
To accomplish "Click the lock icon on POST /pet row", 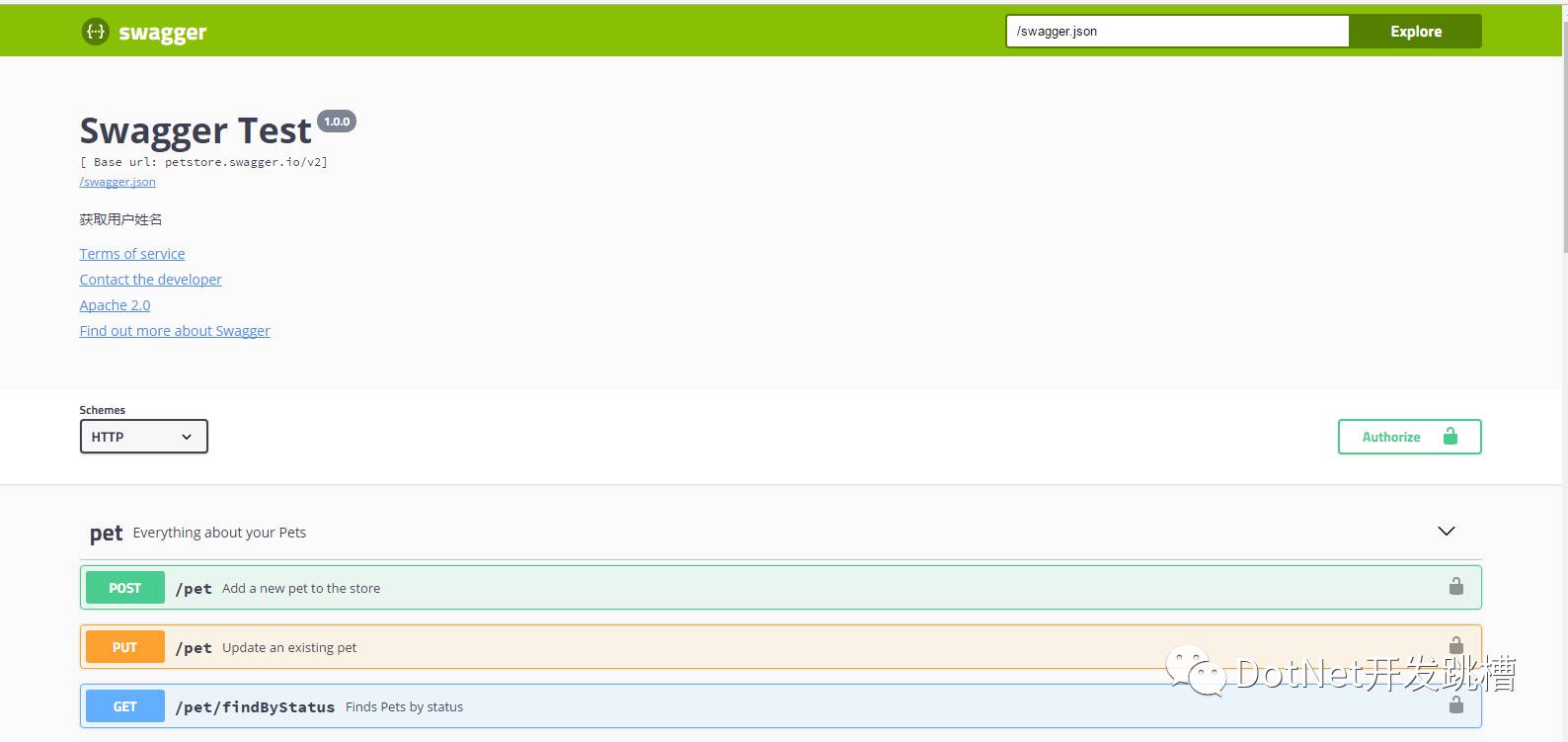I will coord(1456,586).
